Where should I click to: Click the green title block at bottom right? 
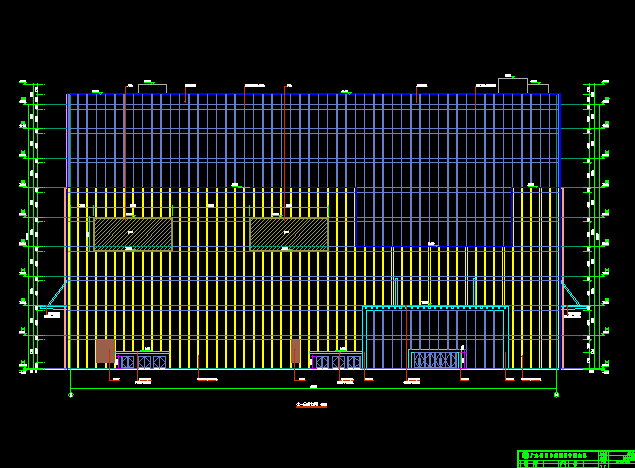click(576, 458)
